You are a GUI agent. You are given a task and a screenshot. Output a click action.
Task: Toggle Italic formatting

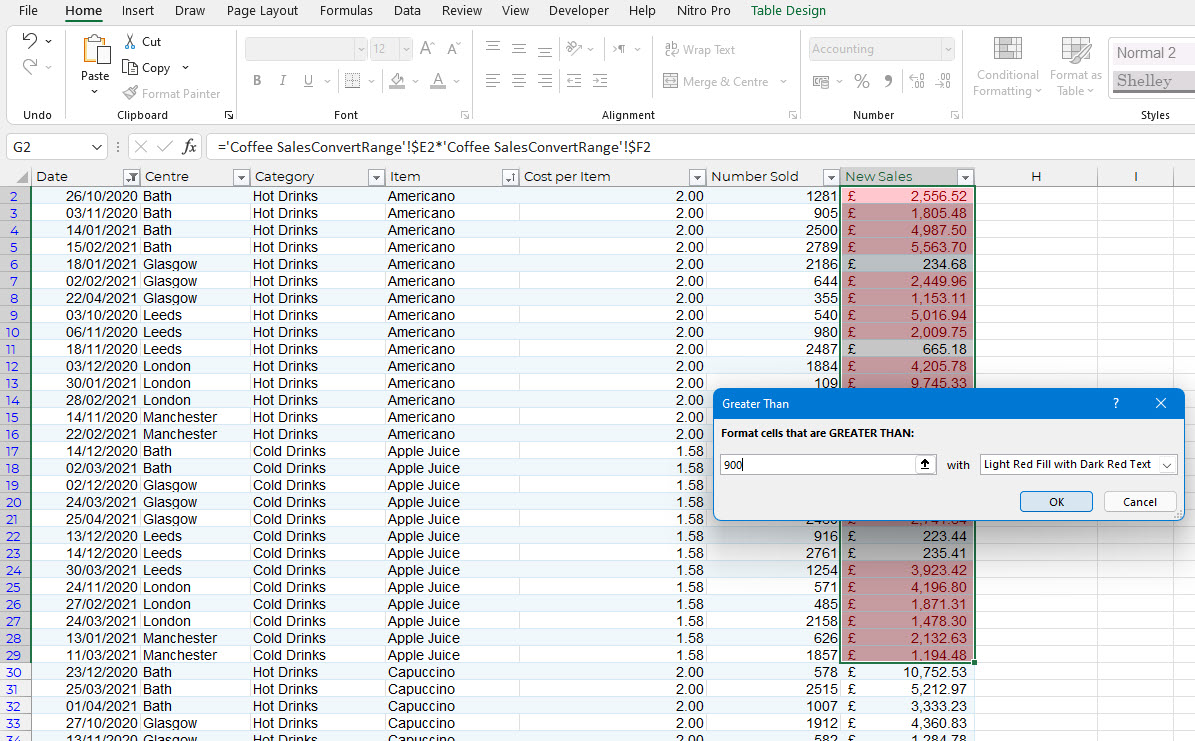tap(283, 82)
